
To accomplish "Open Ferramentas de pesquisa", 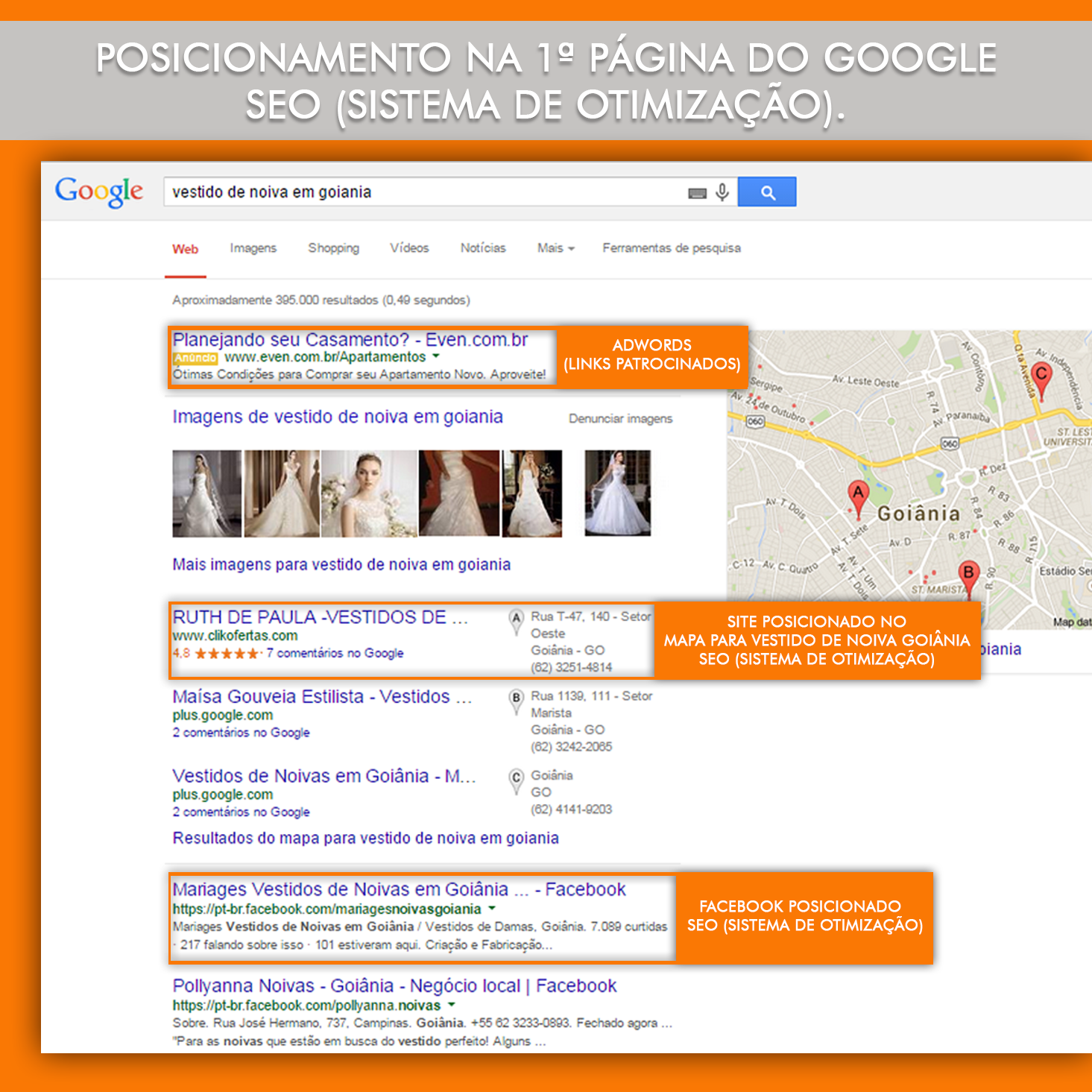I will pos(672,248).
